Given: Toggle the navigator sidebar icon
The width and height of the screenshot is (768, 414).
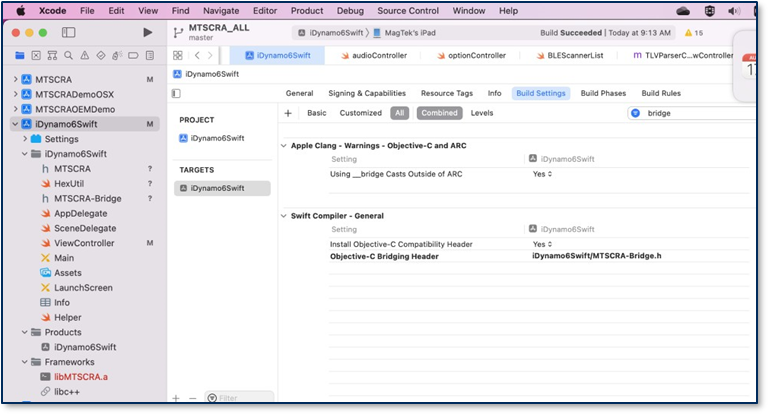Looking at the screenshot, I should coord(69,32).
